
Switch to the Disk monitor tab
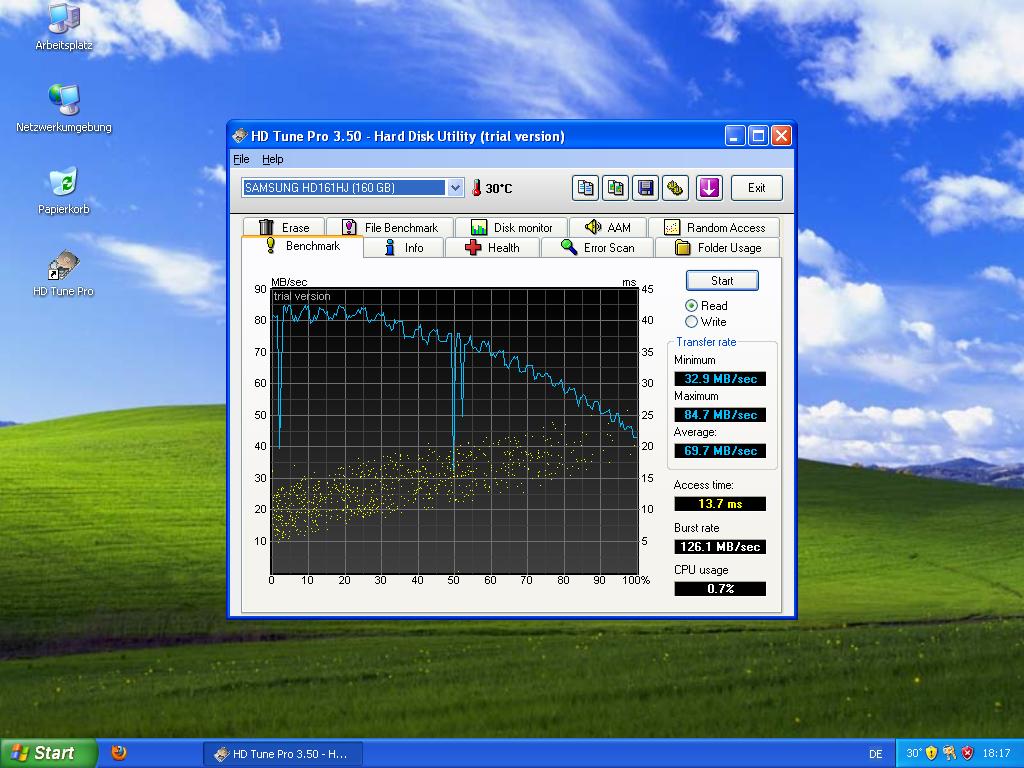[x=511, y=227]
